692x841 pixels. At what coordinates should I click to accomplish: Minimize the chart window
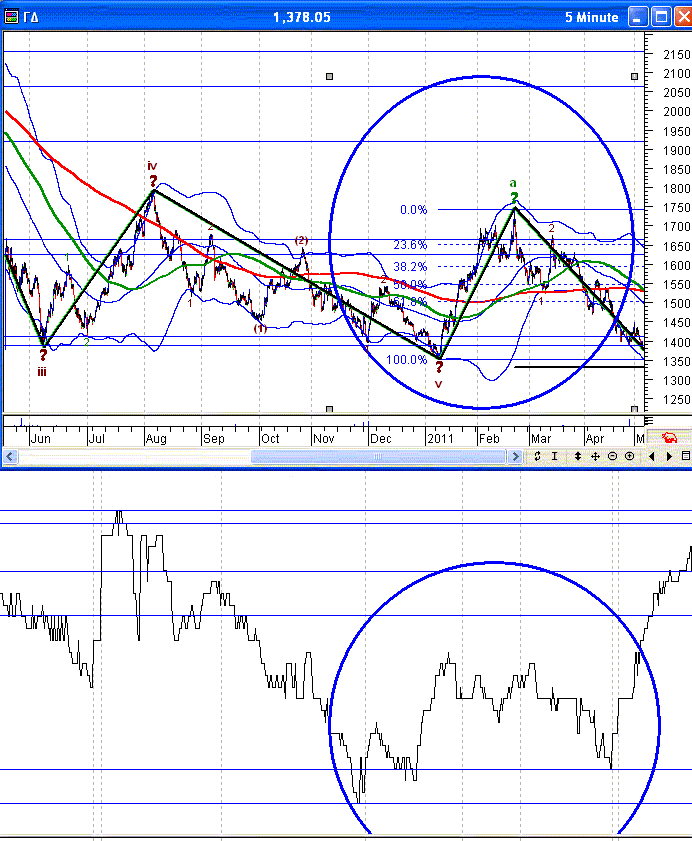coord(639,17)
